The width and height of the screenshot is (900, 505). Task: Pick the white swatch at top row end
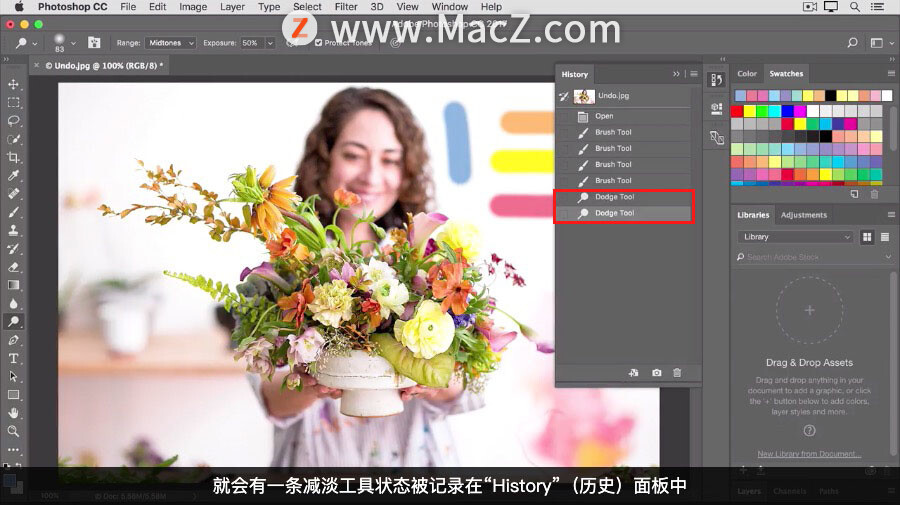(x=887, y=95)
